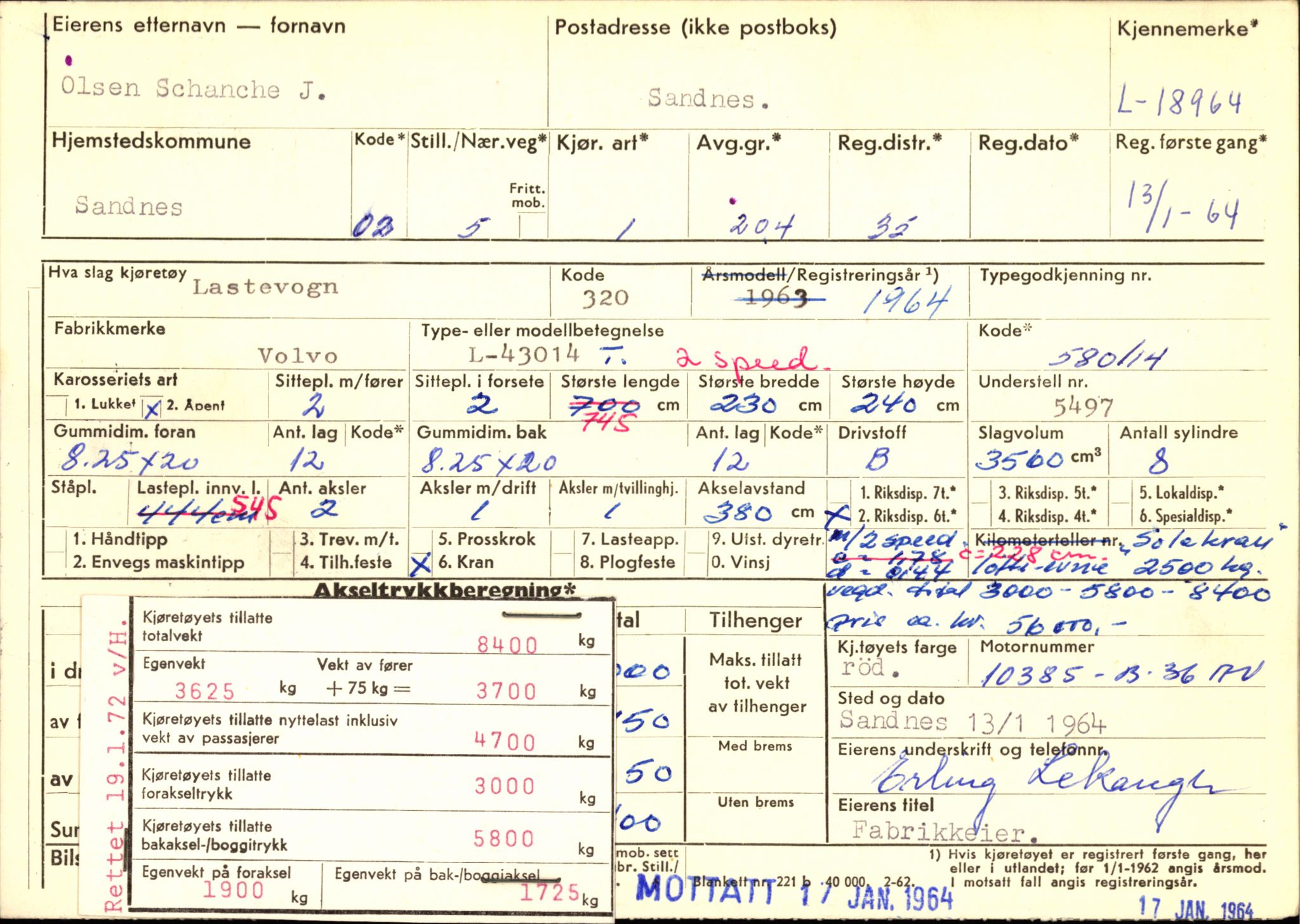Click the Kode value '320'
Image resolution: width=1300 pixels, height=924 pixels.
tap(605, 298)
